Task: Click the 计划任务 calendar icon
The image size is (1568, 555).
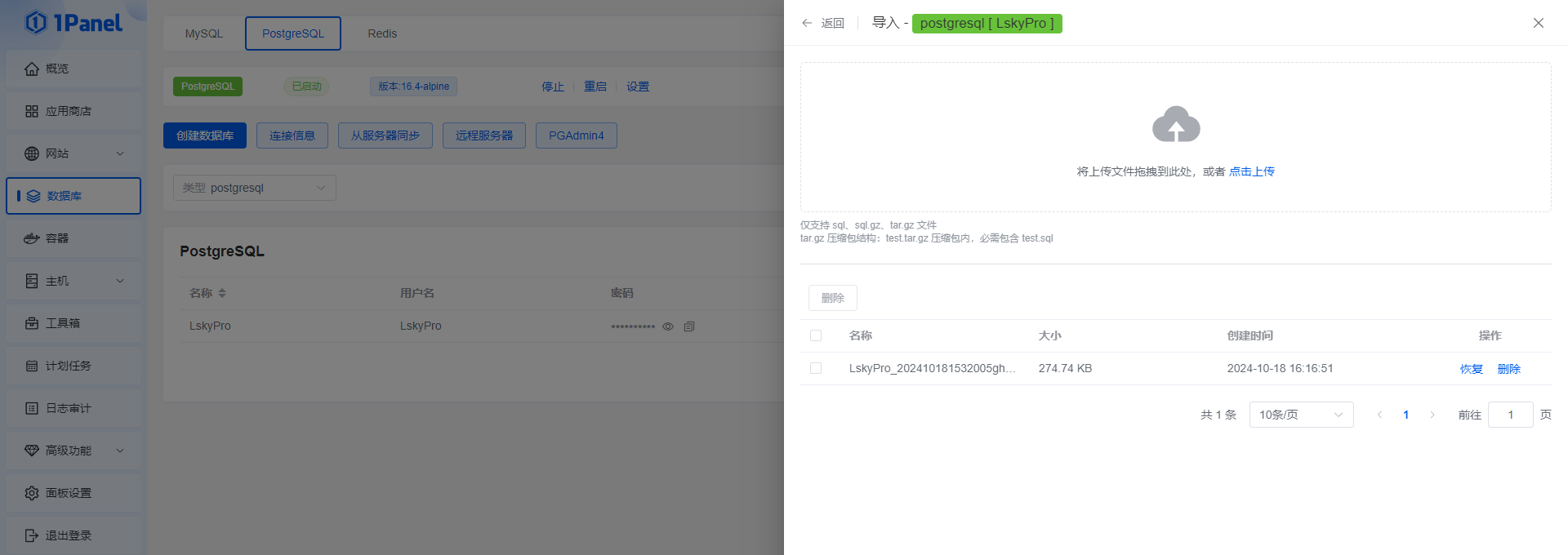Action: tap(32, 366)
